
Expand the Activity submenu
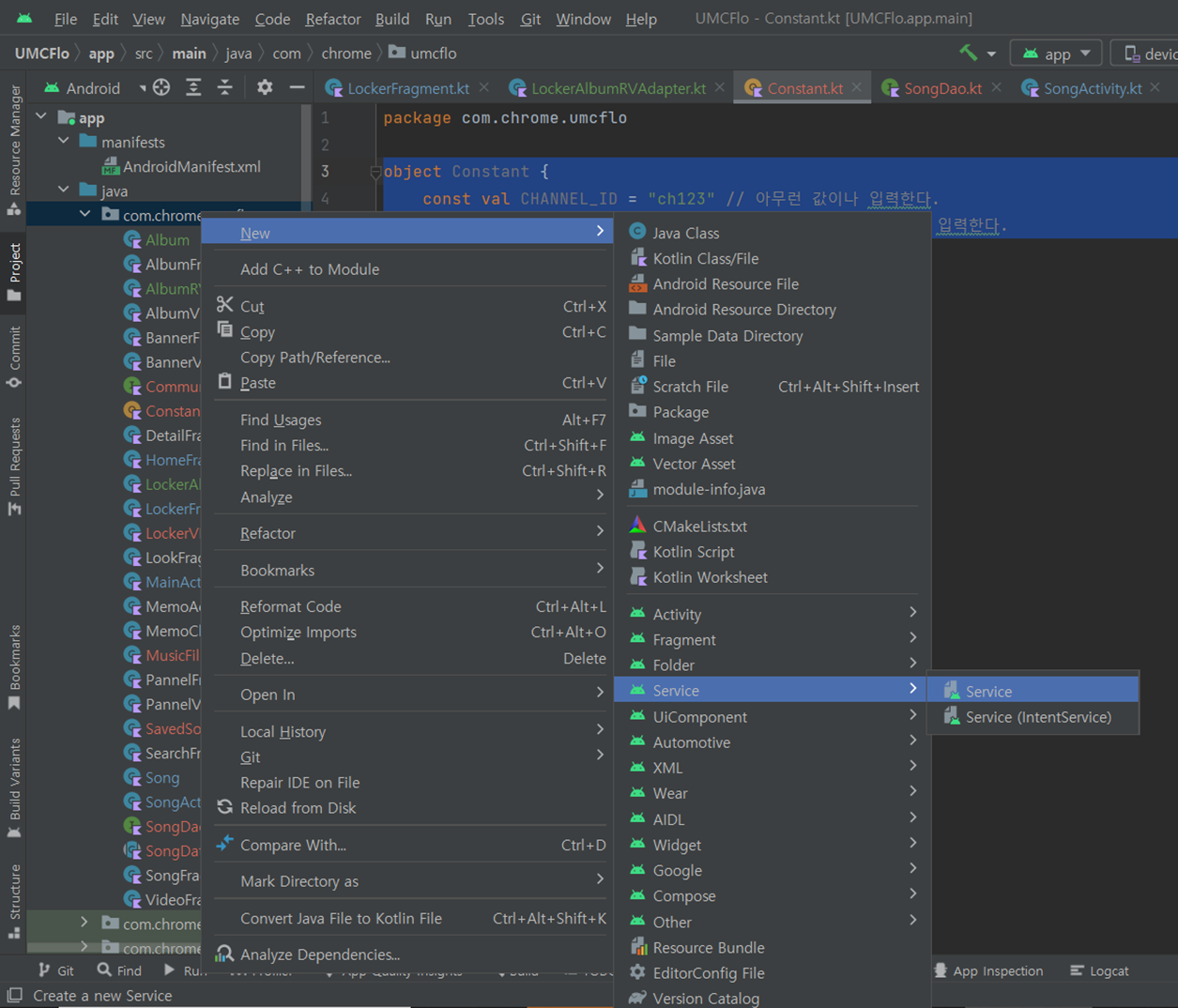pos(772,613)
